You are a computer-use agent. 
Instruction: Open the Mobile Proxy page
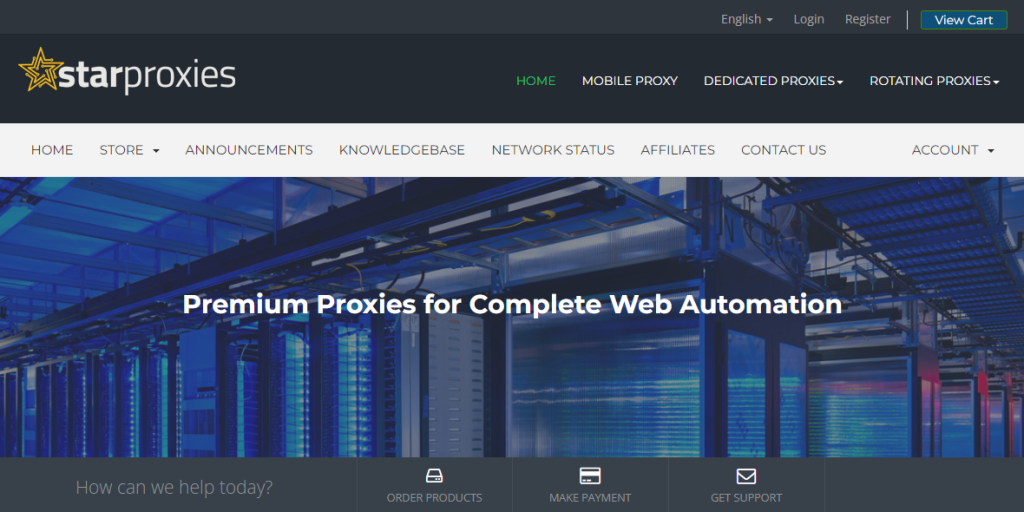(x=630, y=81)
